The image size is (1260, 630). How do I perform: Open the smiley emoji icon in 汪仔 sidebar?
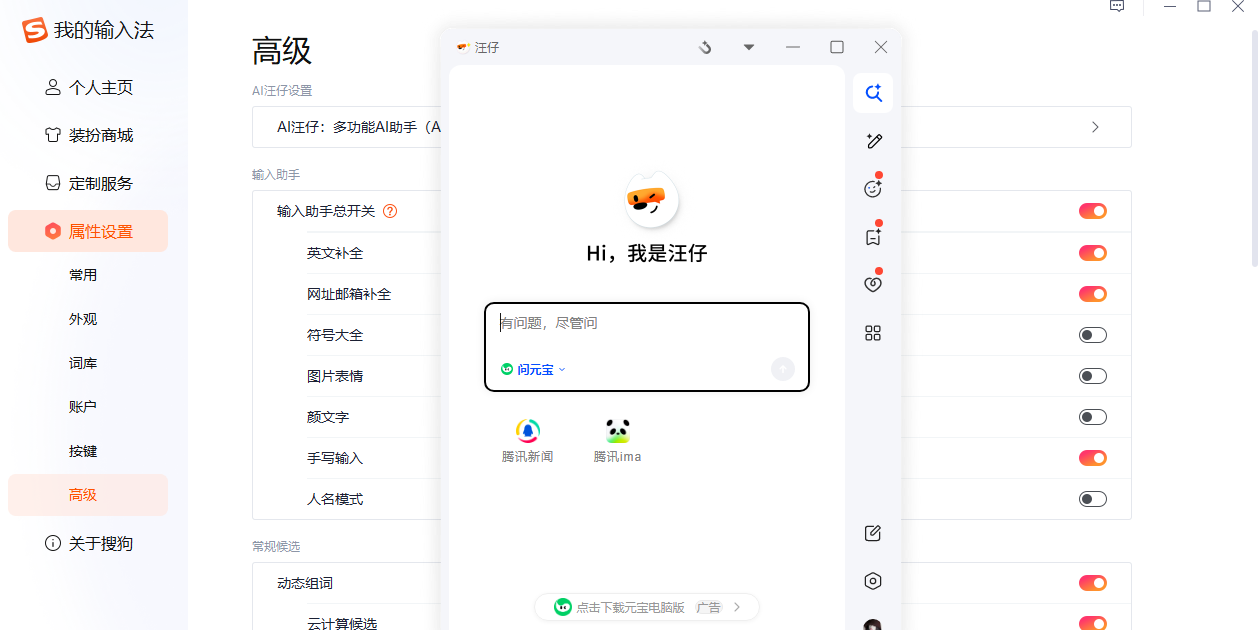(x=873, y=188)
